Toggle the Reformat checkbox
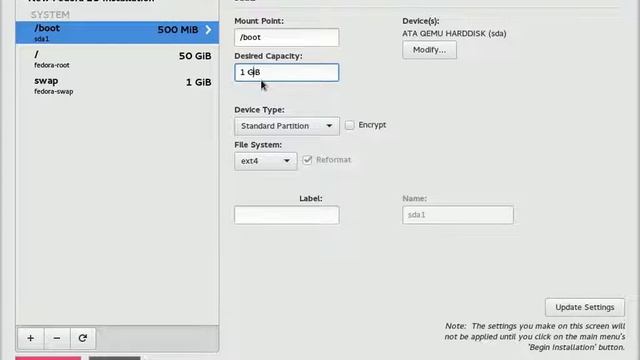 tap(307, 160)
